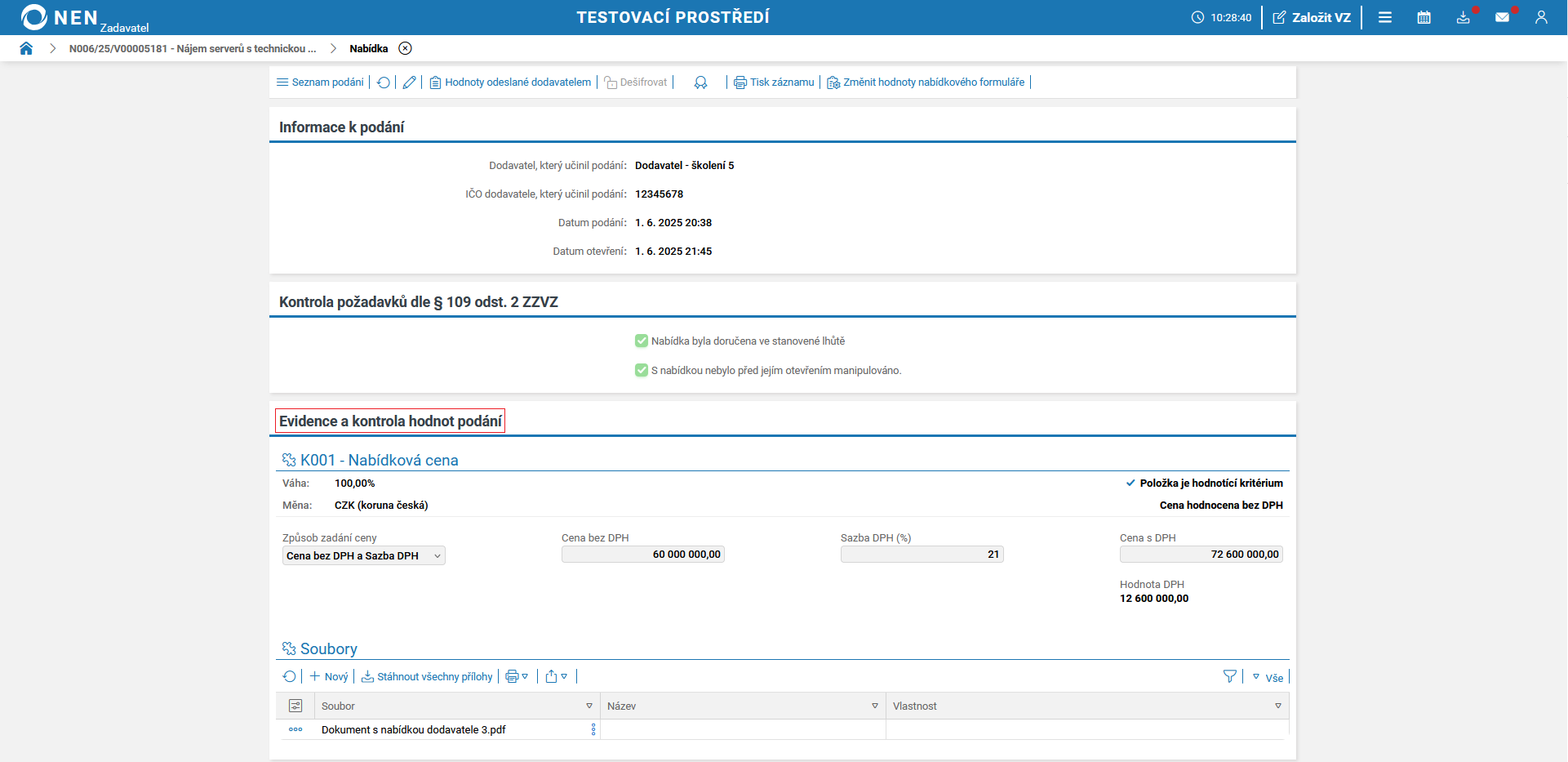Image resolution: width=1568 pixels, height=762 pixels.
Task: Open the user profile icon
Action: click(1541, 17)
